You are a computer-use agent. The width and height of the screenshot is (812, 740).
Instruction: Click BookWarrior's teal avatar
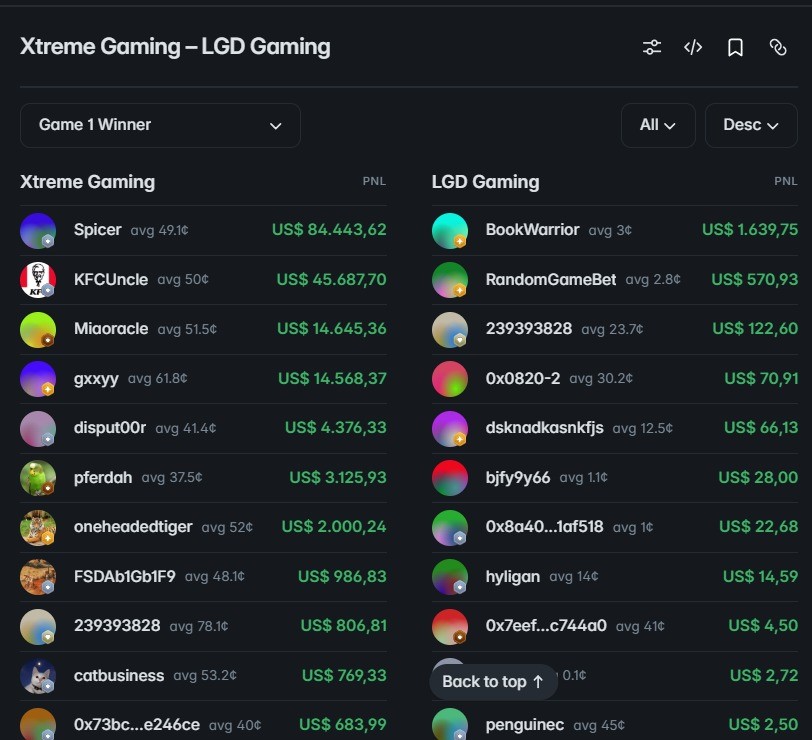point(450,230)
